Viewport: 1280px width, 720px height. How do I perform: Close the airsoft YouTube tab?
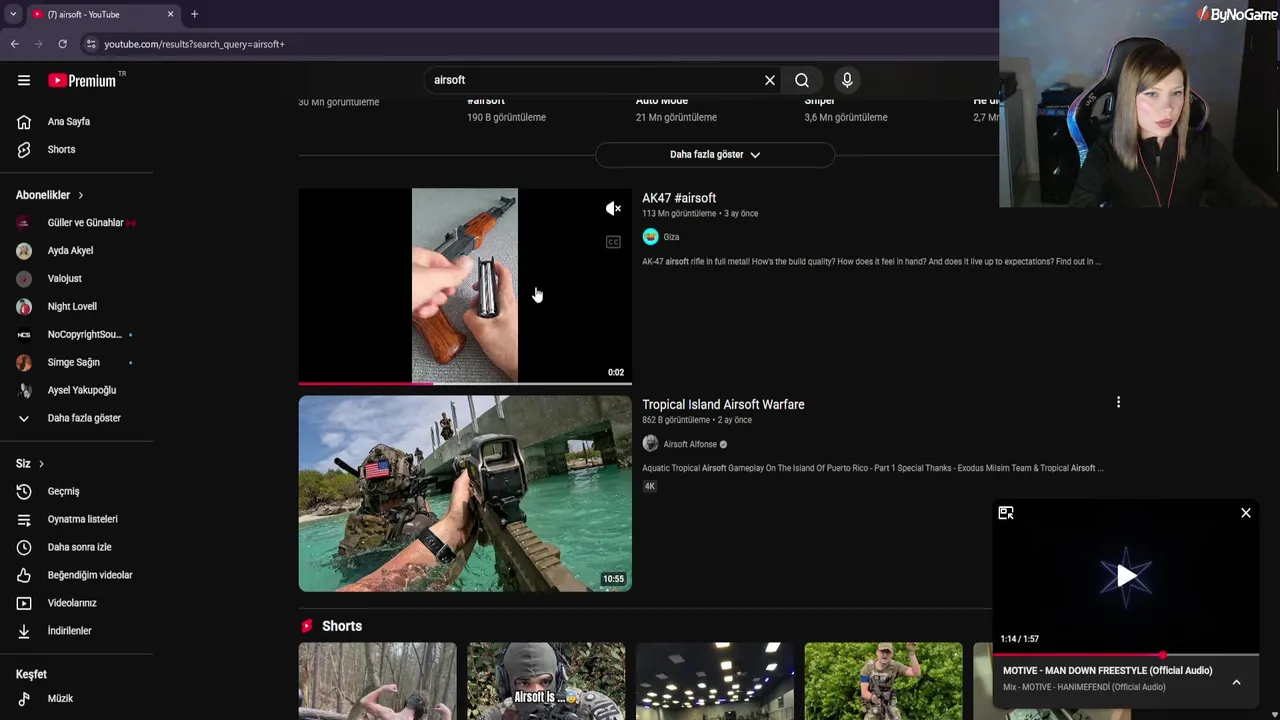point(170,14)
